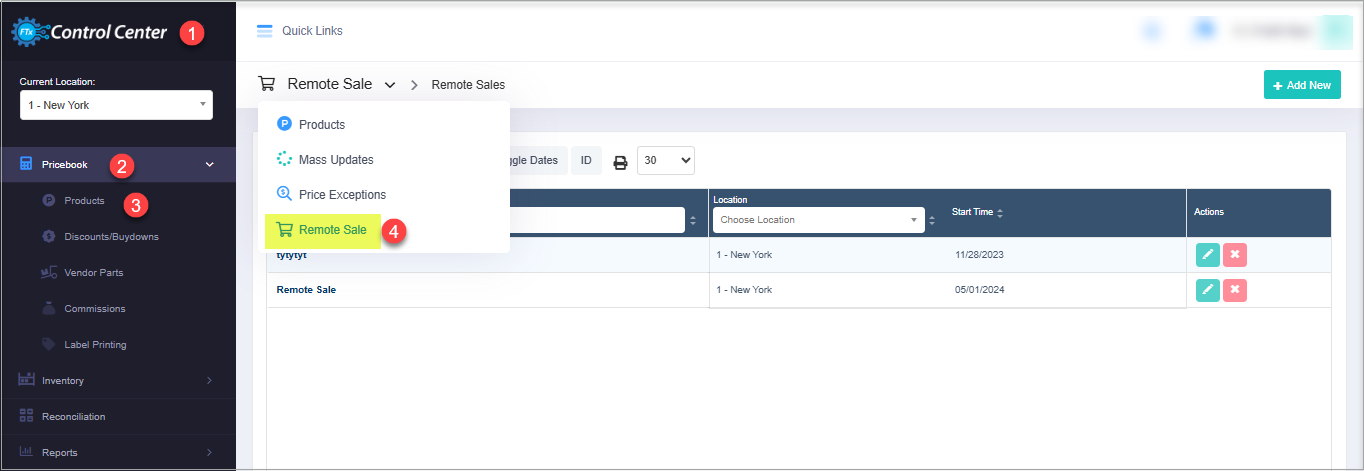Viewport: 1364px width, 471px height.
Task: Select Products from the dropdown menu
Action: [384, 124]
